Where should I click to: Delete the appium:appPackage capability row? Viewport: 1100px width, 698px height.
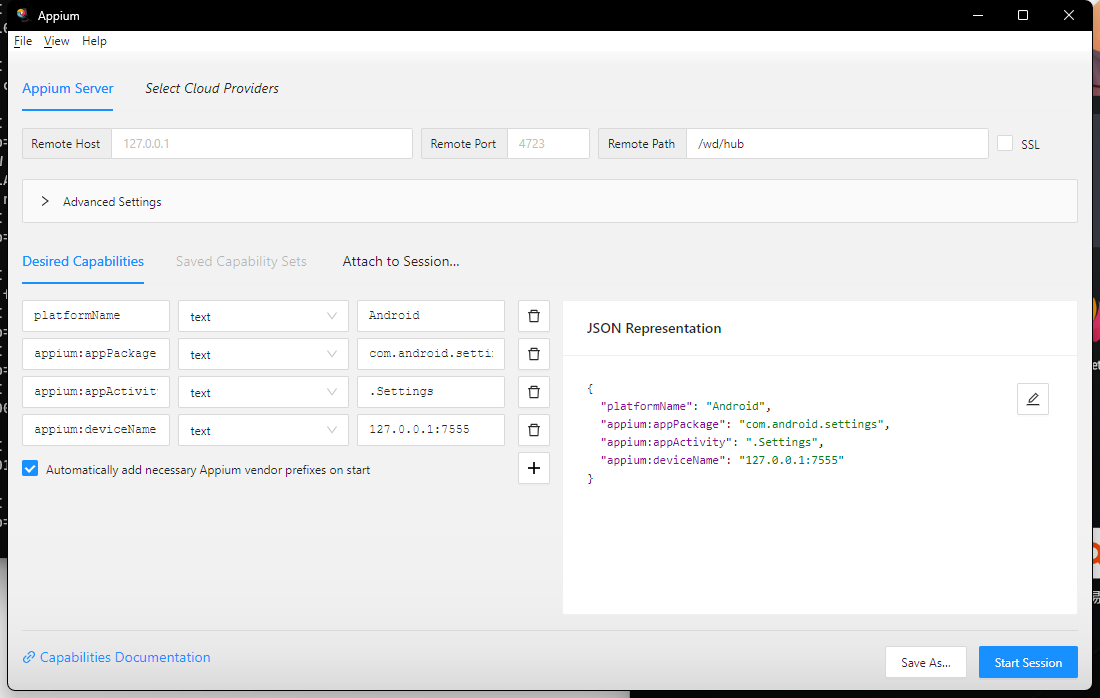click(534, 354)
